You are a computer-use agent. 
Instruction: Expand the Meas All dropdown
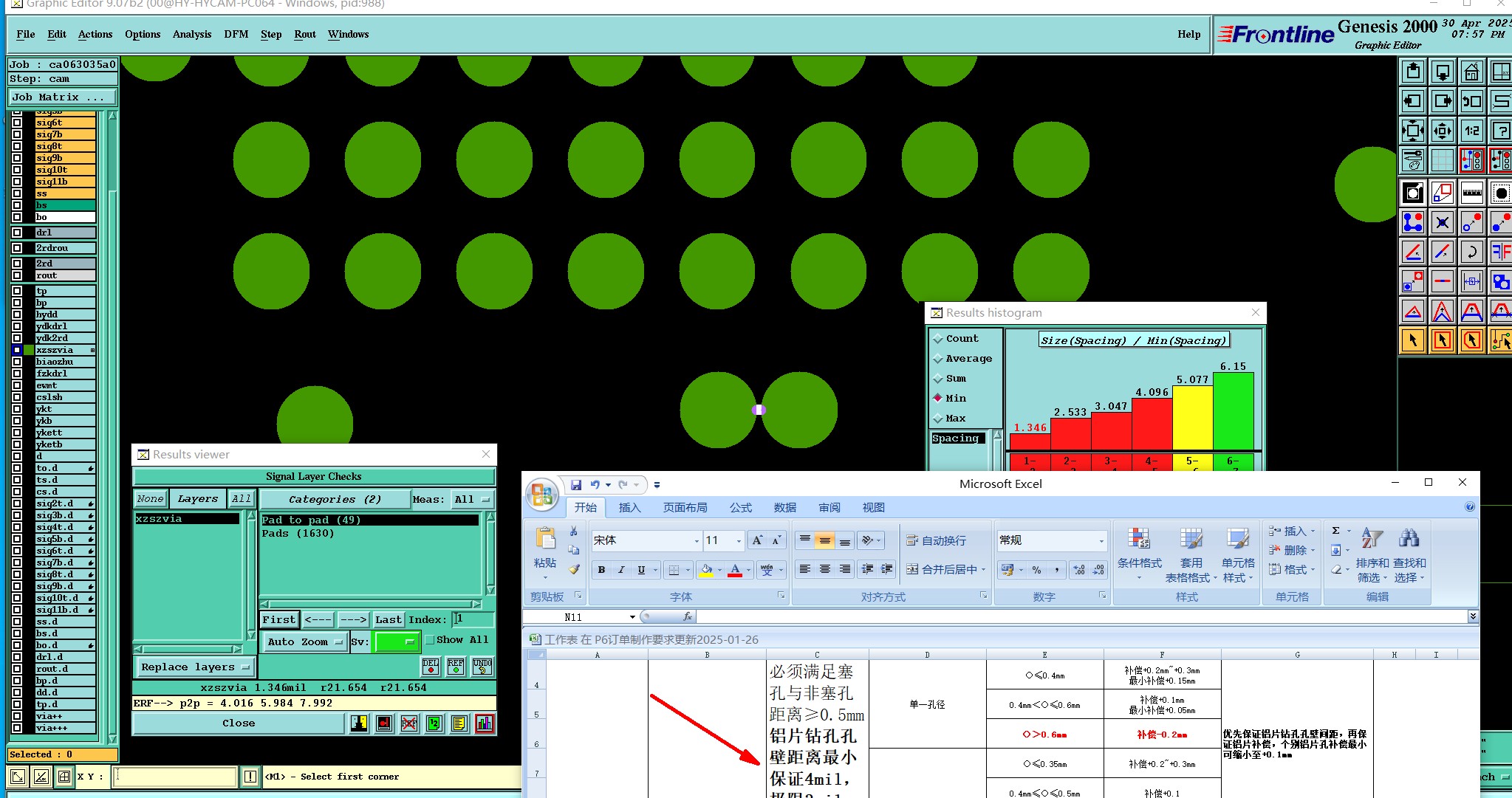tap(472, 500)
